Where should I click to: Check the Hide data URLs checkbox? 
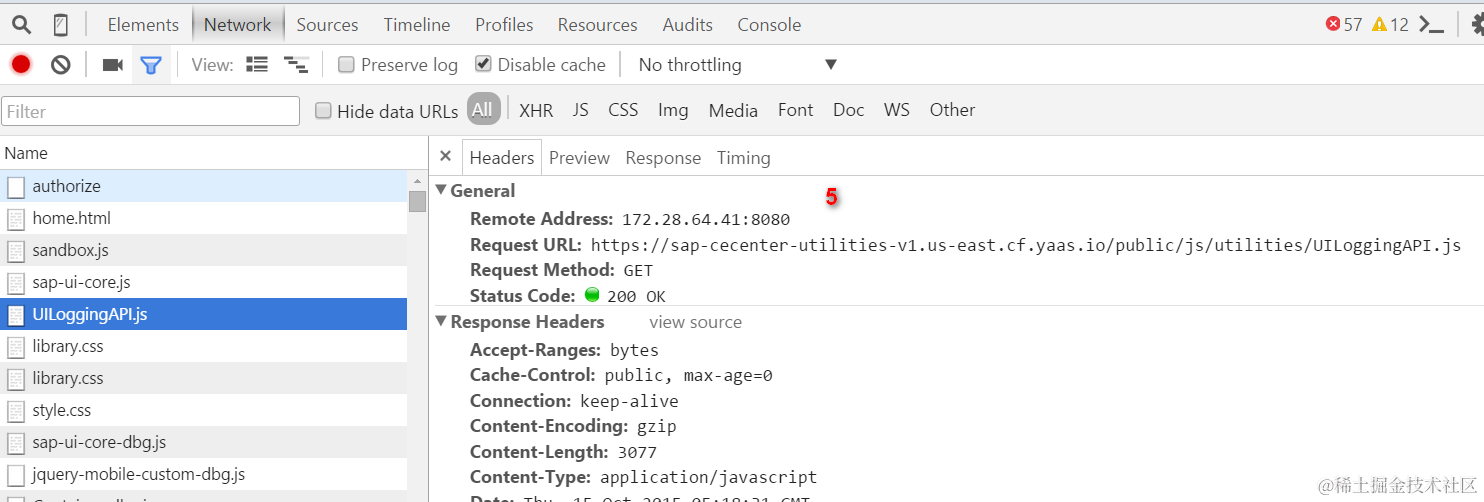(x=323, y=111)
